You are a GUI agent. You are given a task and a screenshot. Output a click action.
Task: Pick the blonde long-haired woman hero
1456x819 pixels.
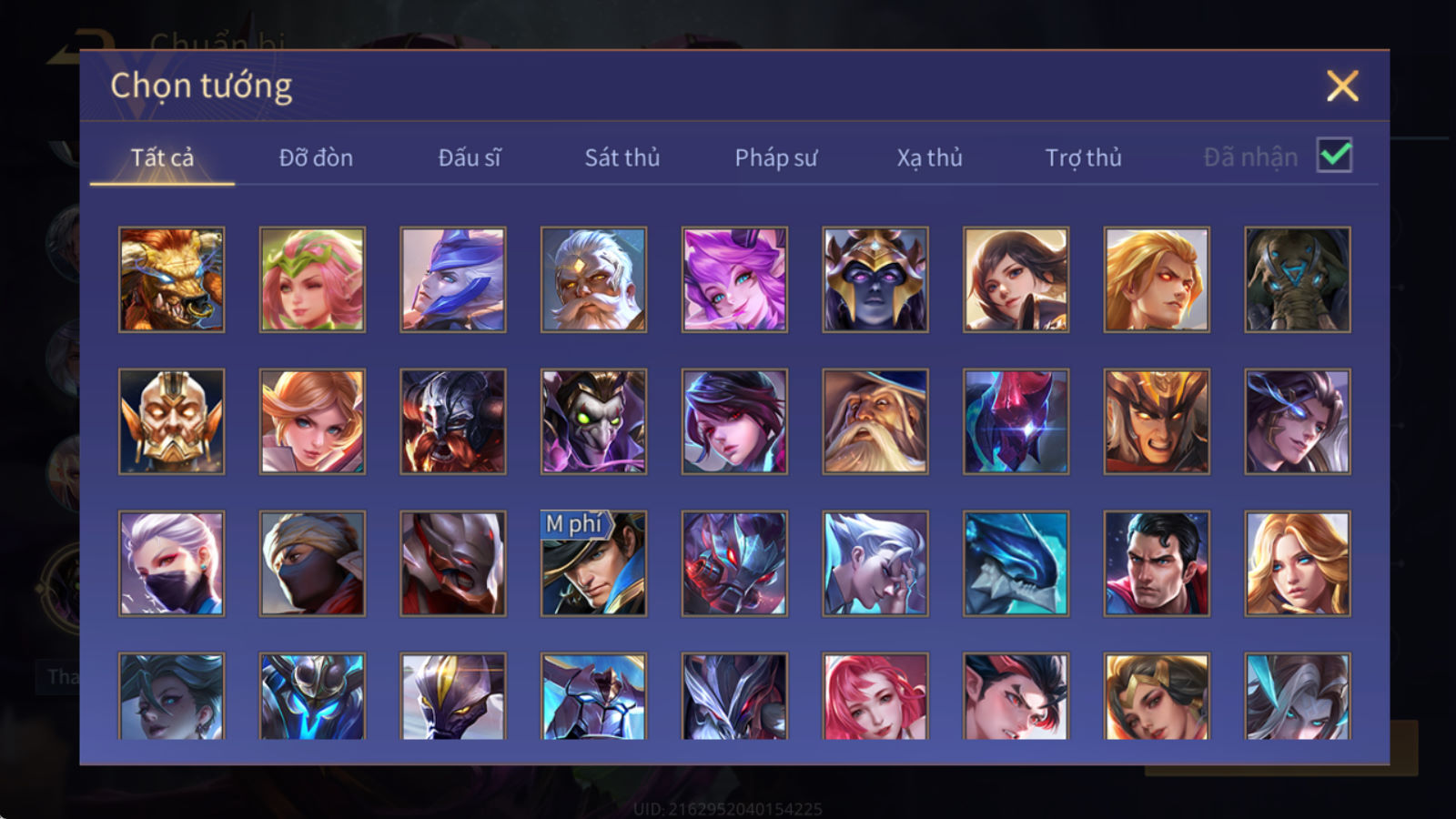click(x=1298, y=563)
